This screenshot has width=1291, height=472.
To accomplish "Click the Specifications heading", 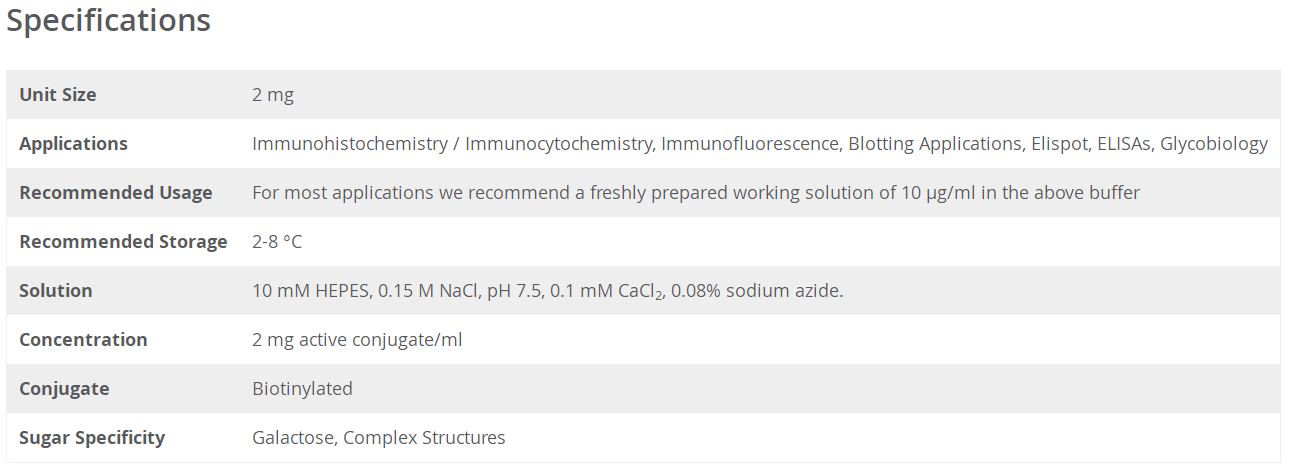I will tap(109, 21).
